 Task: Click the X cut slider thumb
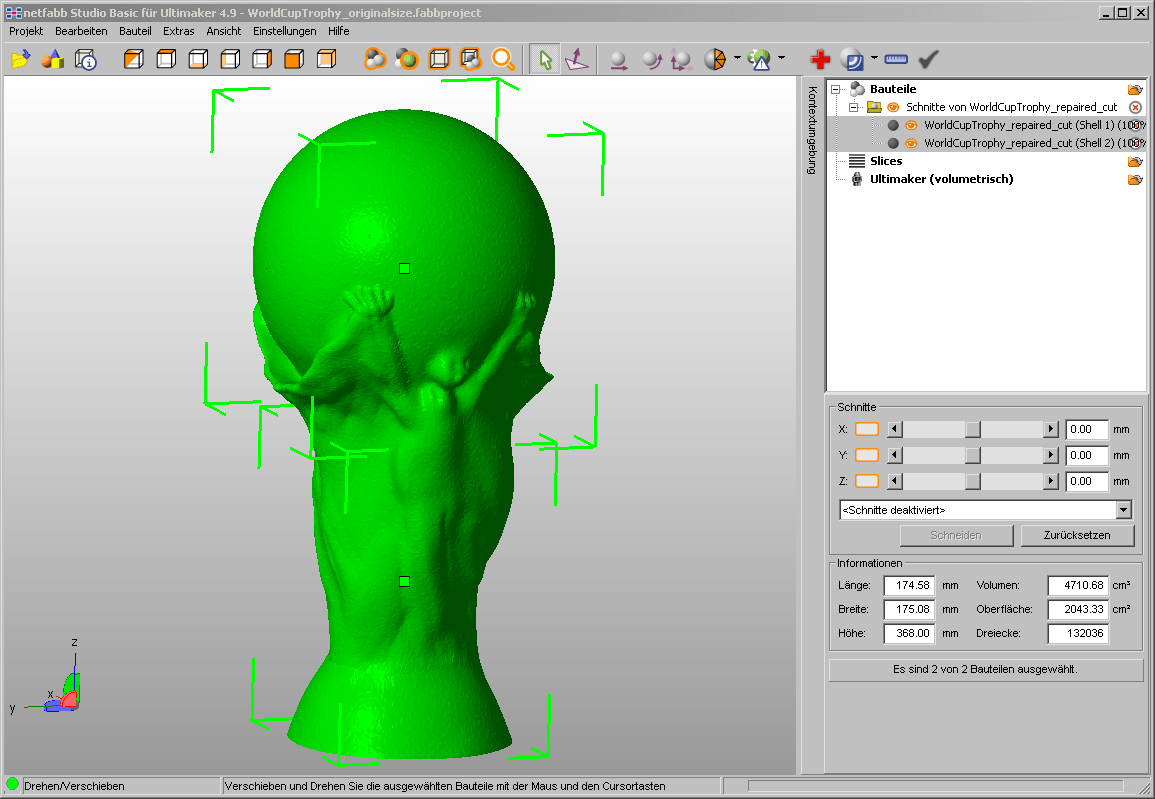973,429
